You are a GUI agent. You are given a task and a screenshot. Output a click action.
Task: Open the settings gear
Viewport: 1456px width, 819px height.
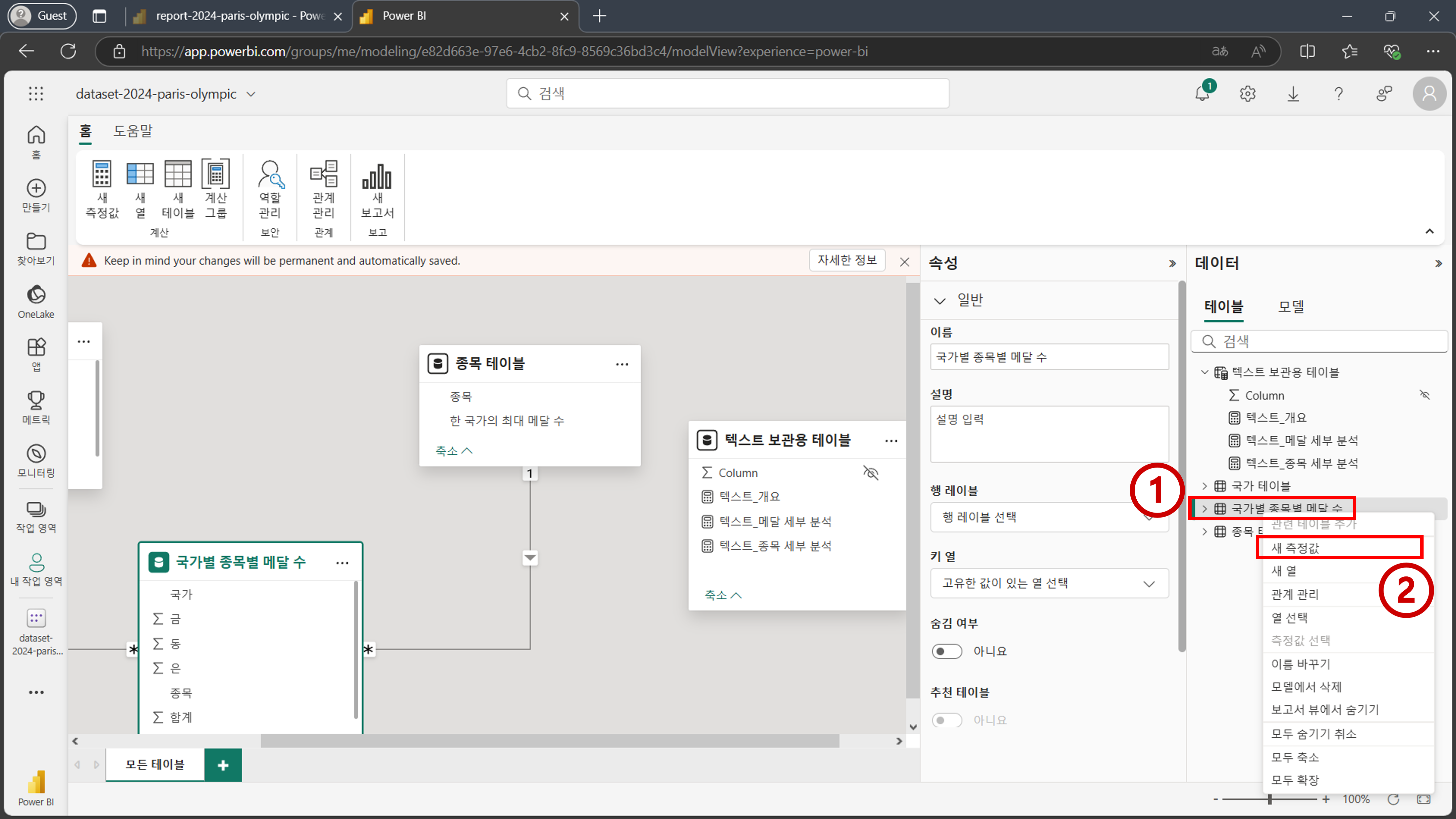(x=1248, y=93)
